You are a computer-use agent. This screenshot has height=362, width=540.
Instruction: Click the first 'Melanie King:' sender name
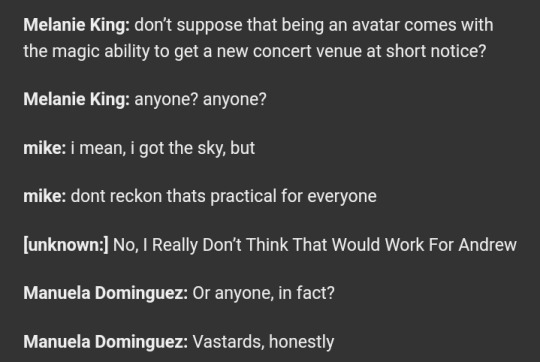coord(76,25)
